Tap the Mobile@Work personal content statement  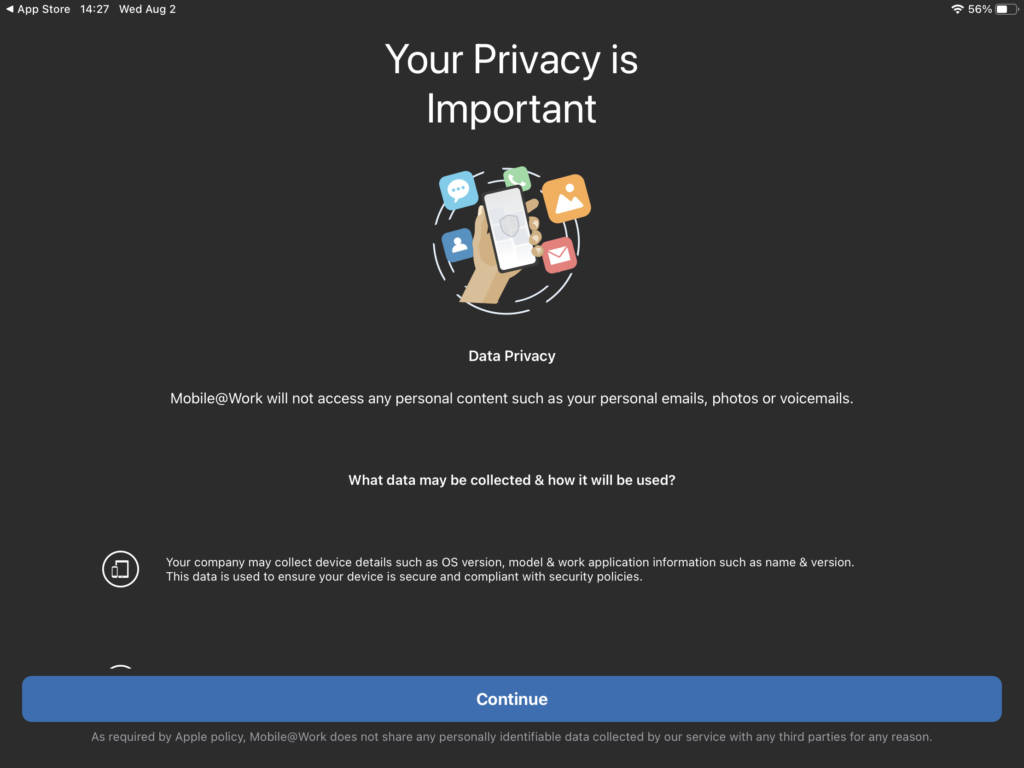click(511, 398)
